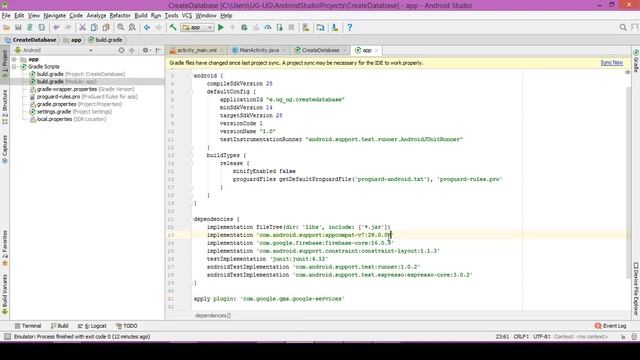The width and height of the screenshot is (640, 360).
Task: Click the Search Everywhere magnifier icon
Action: point(623,27)
